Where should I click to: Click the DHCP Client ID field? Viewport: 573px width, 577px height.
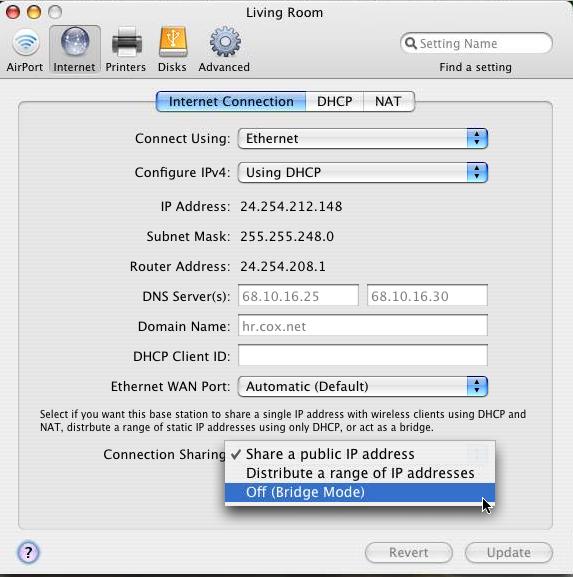tap(363, 355)
